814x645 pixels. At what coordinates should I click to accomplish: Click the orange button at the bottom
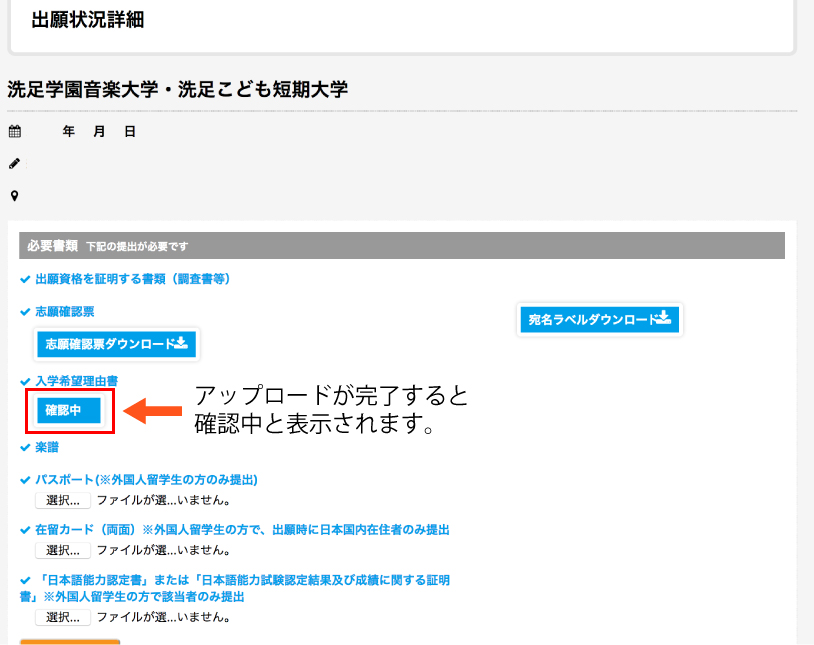coord(70,642)
